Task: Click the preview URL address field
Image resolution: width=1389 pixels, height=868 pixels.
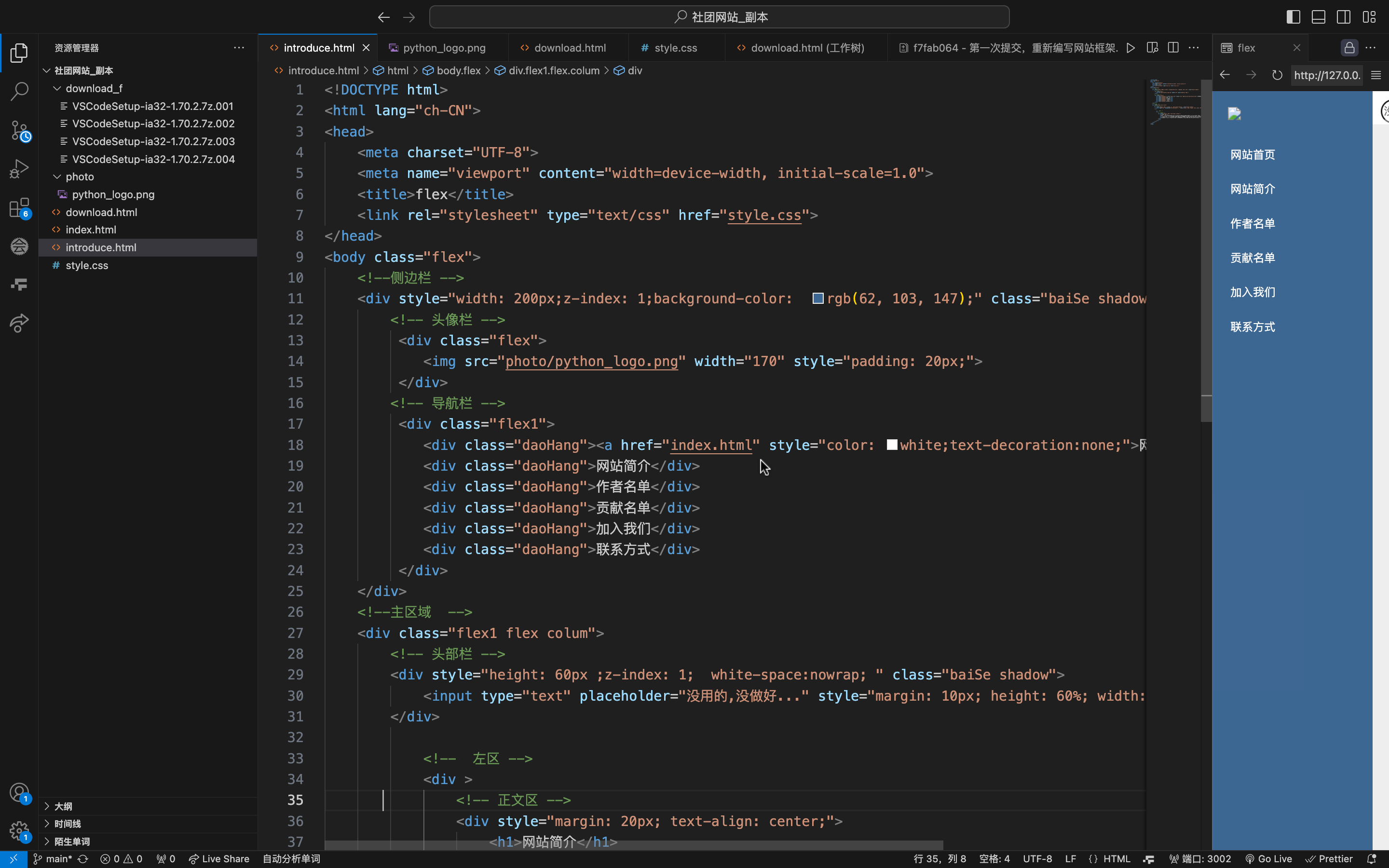Action: (x=1326, y=75)
